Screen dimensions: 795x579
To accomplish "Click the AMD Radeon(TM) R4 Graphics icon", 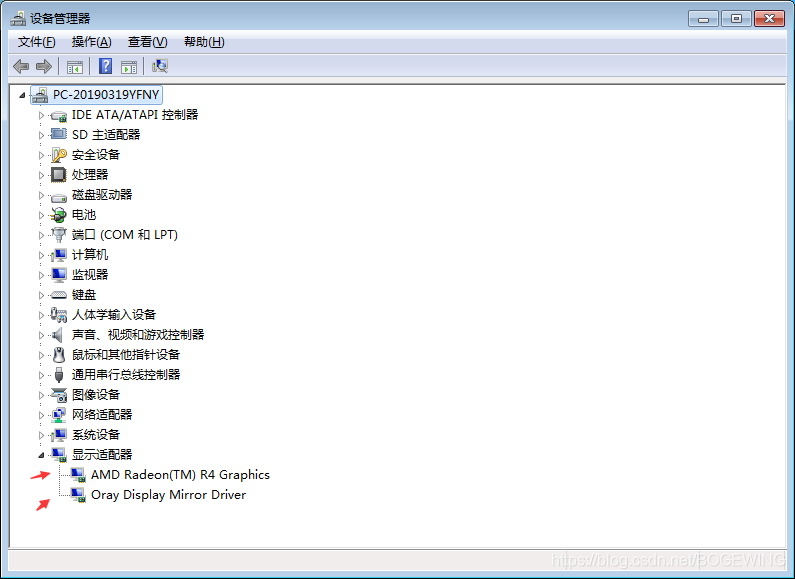I will point(78,475).
